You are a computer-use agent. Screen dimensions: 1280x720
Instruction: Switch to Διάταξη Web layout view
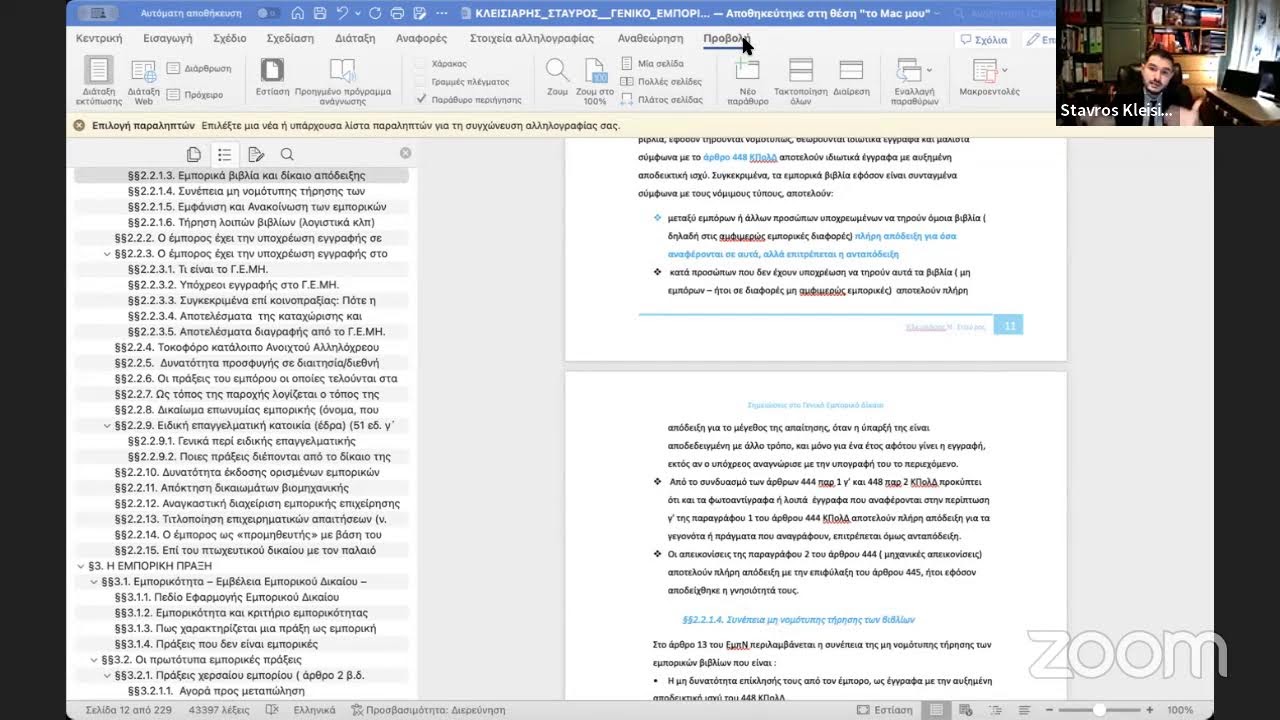click(144, 82)
